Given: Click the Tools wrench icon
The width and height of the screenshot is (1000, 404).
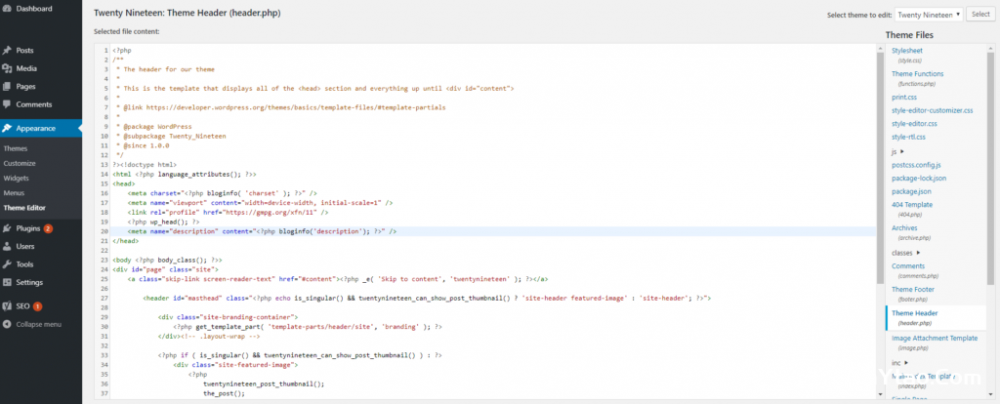Looking at the screenshot, I should point(7,264).
